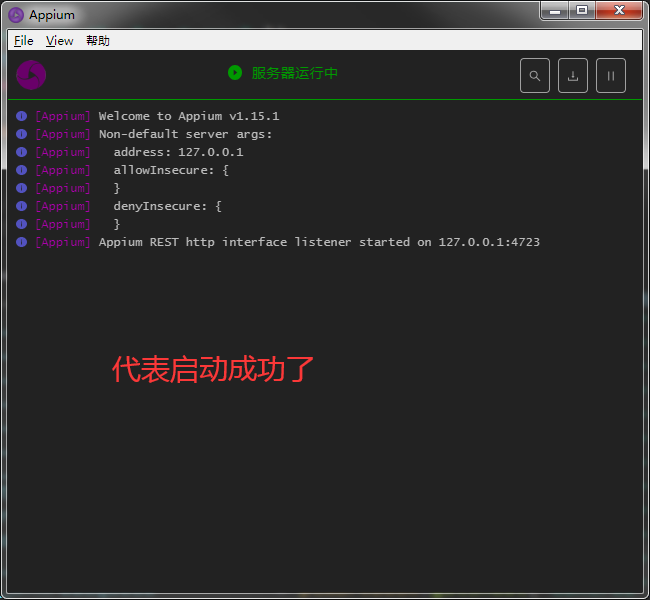Select the 'Non-default server args:' log line
The height and width of the screenshot is (600, 650).
click(185, 134)
